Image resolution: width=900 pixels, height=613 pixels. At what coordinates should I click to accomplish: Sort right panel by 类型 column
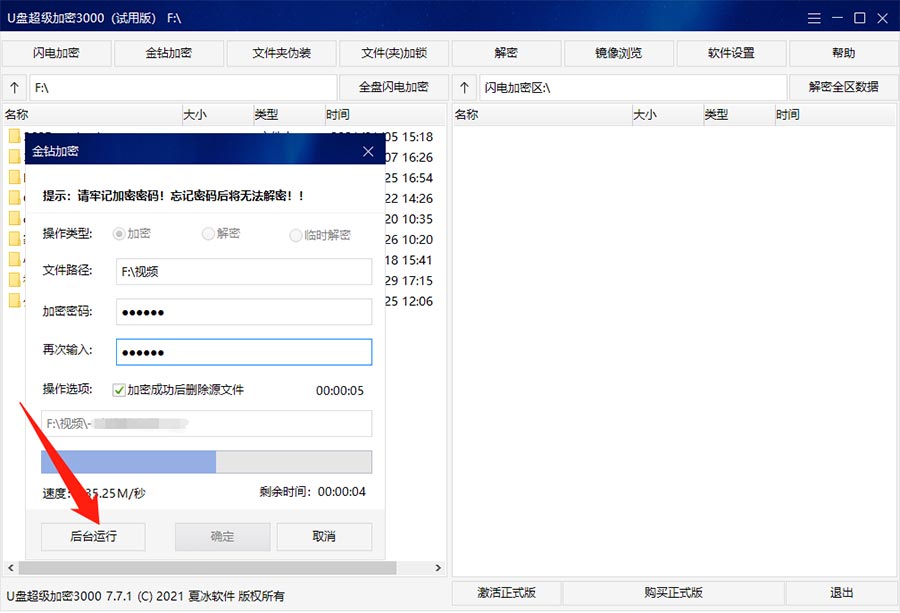click(739, 115)
